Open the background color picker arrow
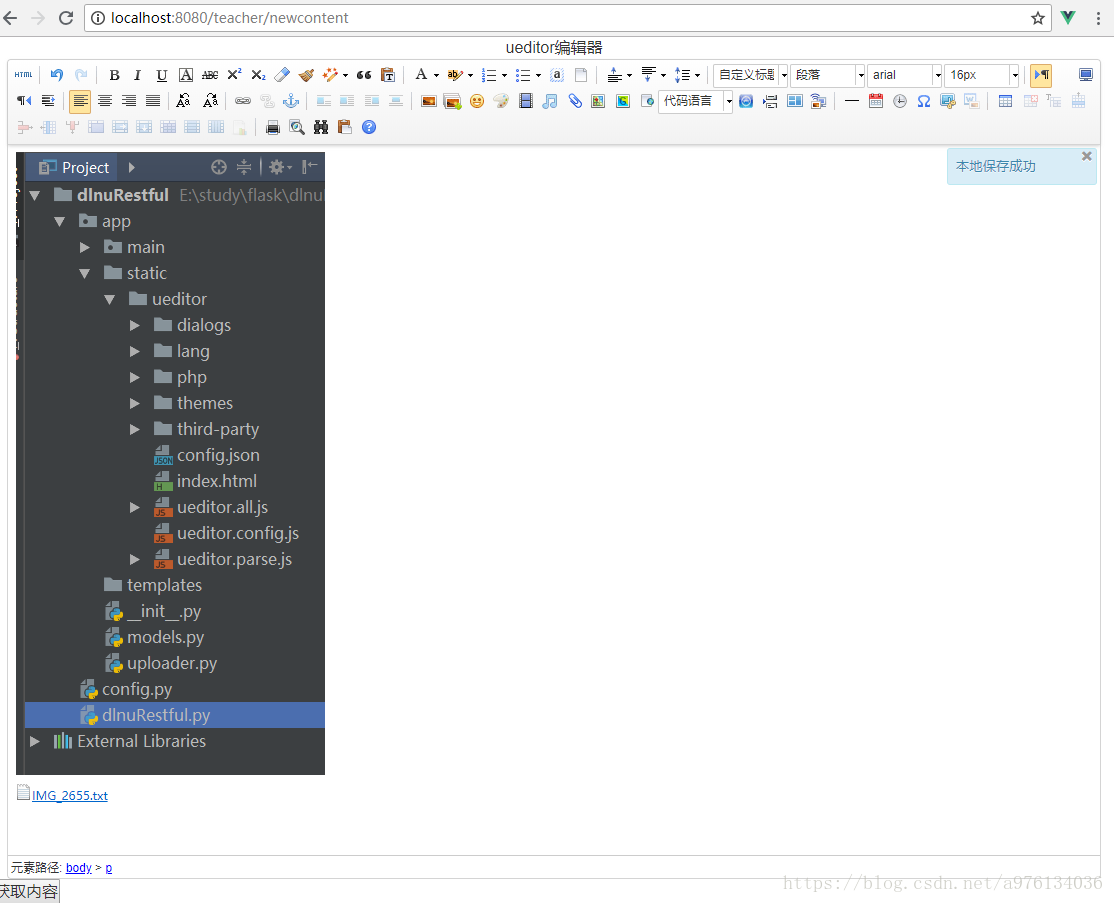Image resolution: width=1114 pixels, height=903 pixels. coord(470,75)
